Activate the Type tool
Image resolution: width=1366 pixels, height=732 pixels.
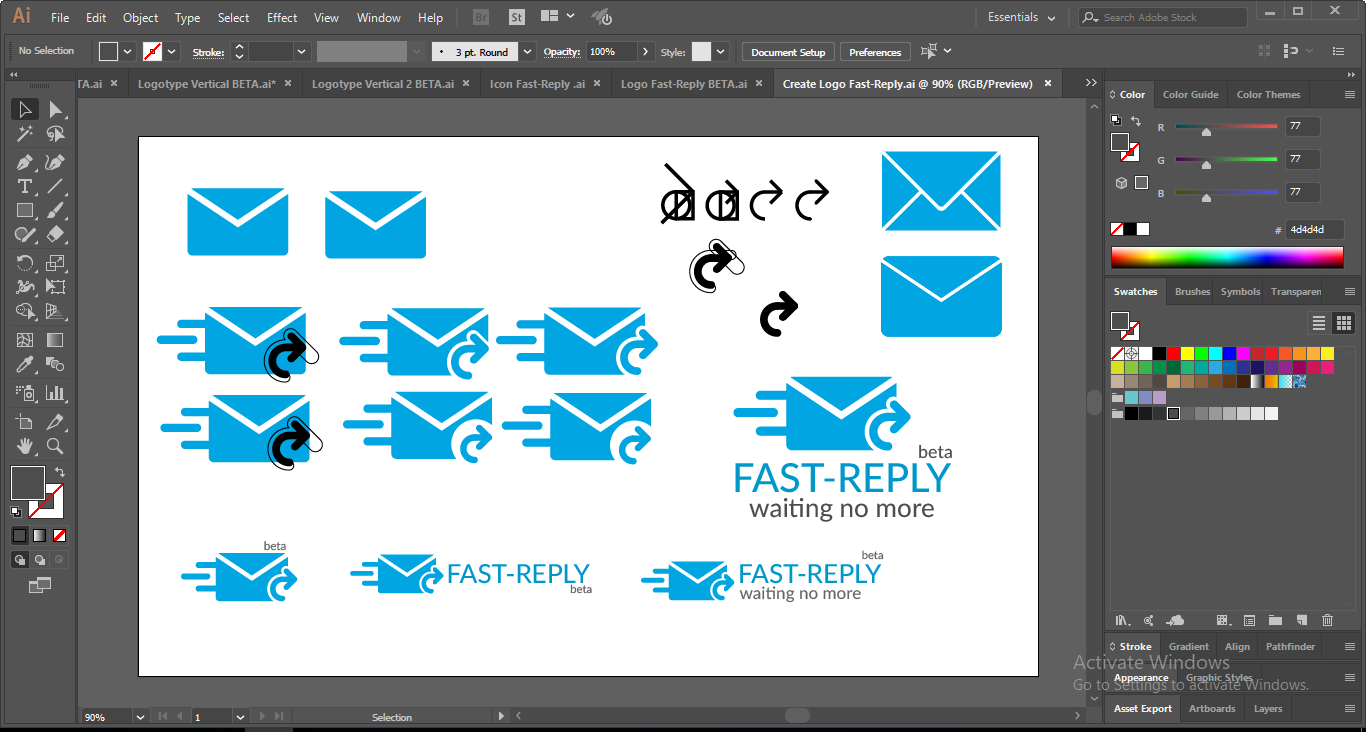tap(25, 186)
